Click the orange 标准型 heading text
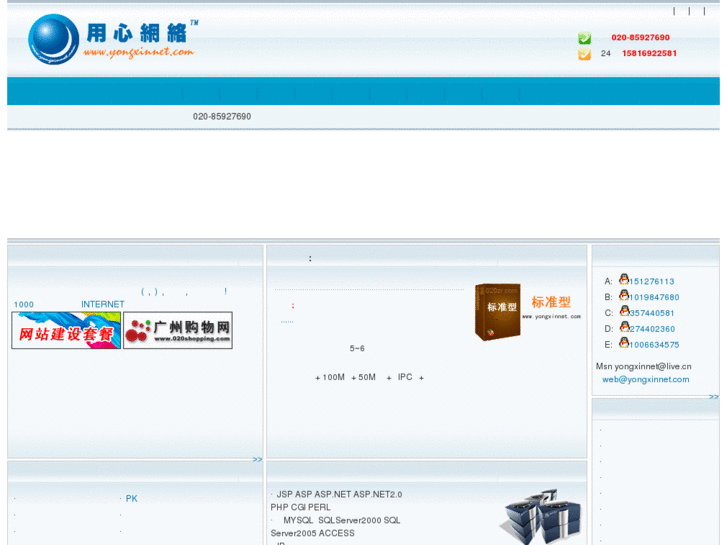The image size is (727, 545). point(551,302)
